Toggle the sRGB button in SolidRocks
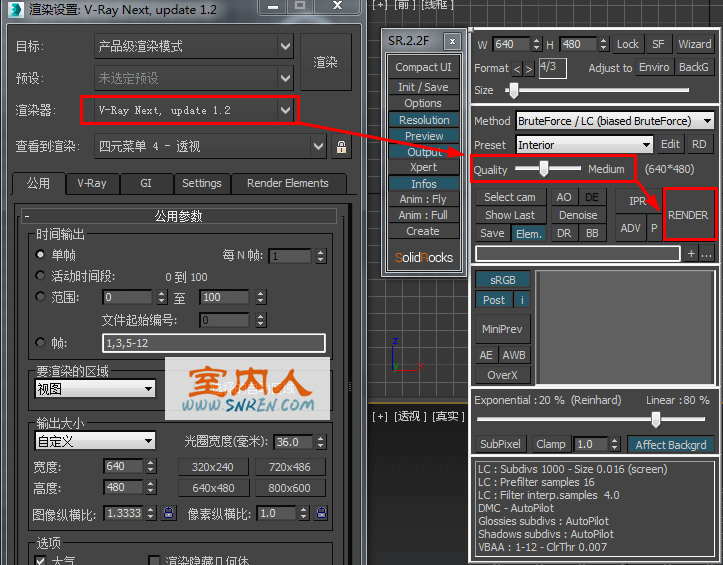Image resolution: width=723 pixels, height=565 pixels. tap(503, 280)
